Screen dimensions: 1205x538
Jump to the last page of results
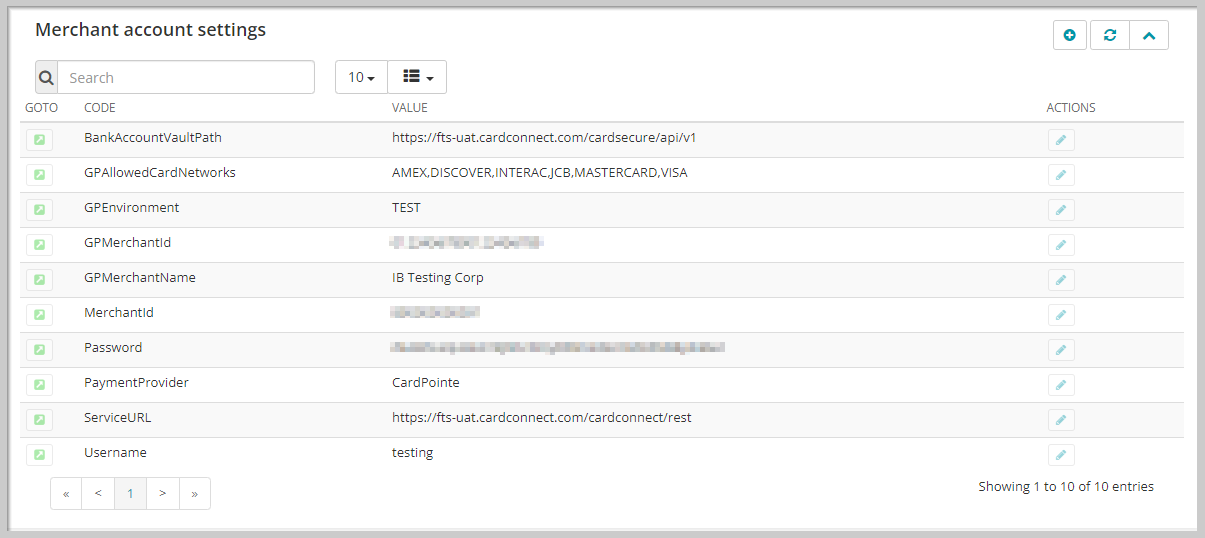pyautogui.click(x=195, y=493)
